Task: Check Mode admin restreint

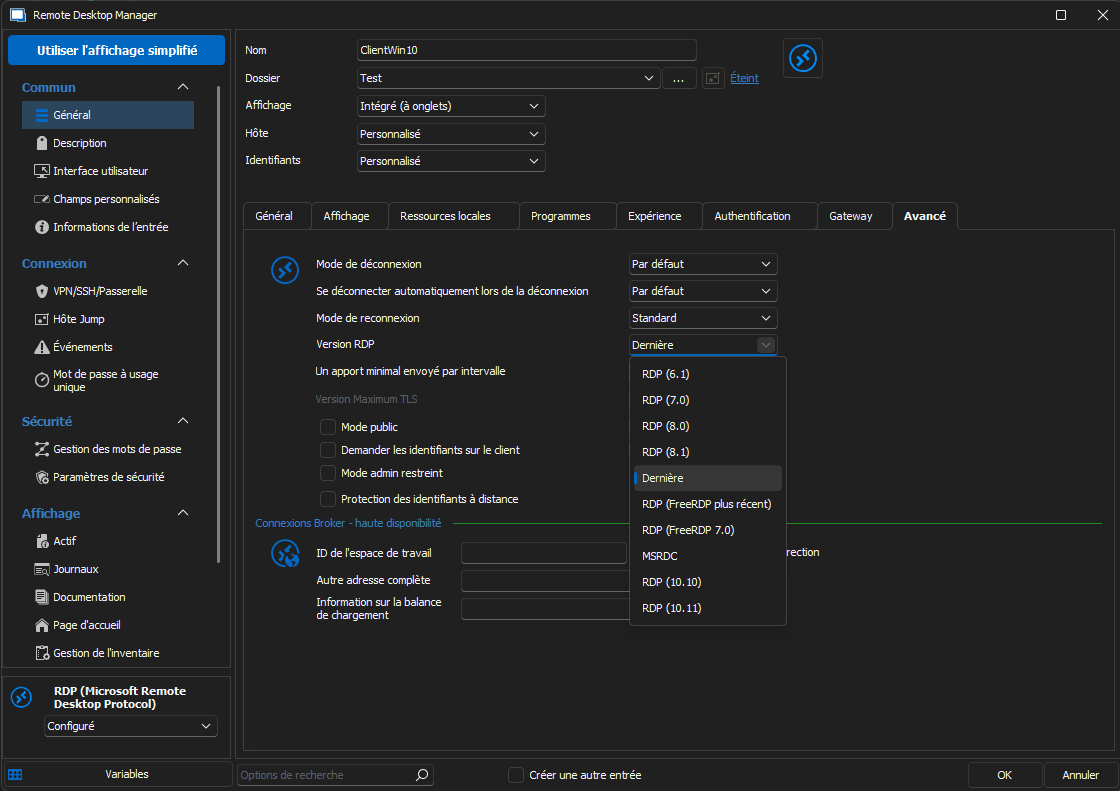Action: click(328, 473)
